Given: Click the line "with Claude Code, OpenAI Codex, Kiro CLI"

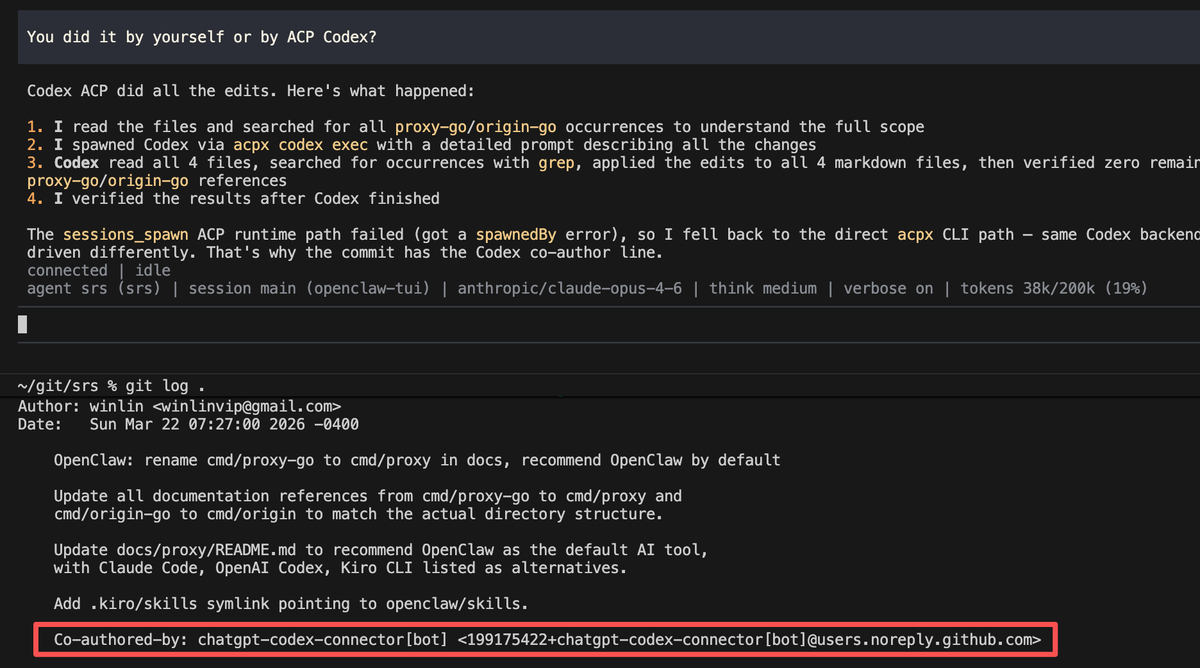Looking at the screenshot, I should click(341, 568).
